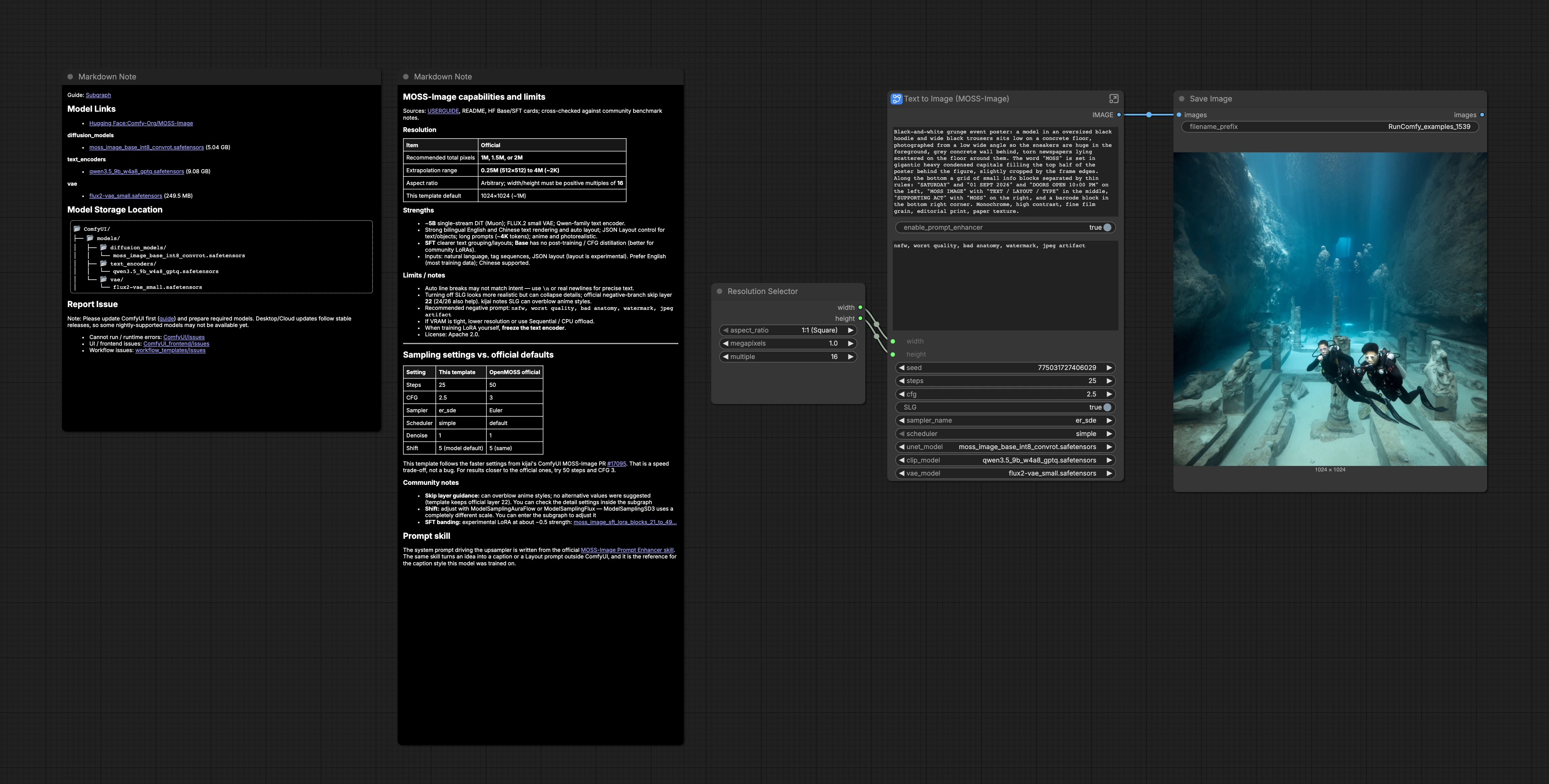Open the Subgraph guide link
The image size is (1549, 784).
tap(98, 95)
